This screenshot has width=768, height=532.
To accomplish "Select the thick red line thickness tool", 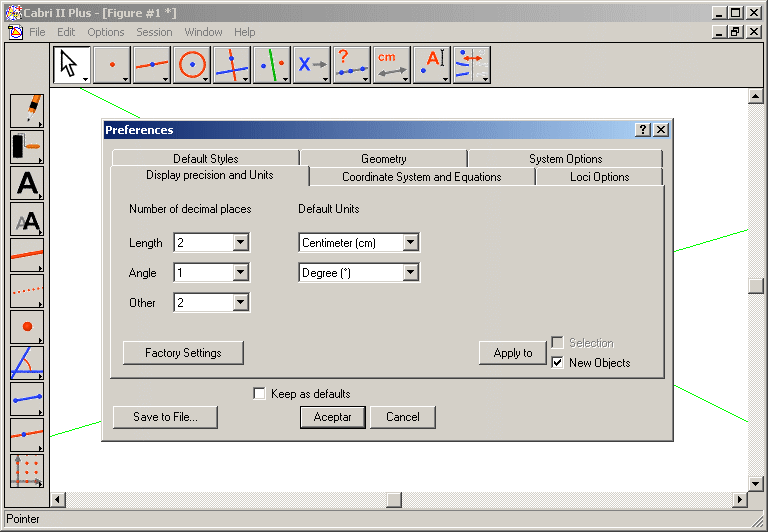I will click(x=27, y=255).
